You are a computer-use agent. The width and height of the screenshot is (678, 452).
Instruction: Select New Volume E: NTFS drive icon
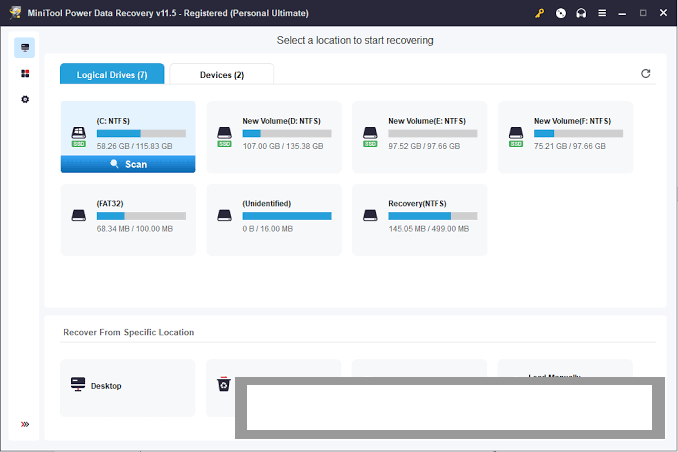point(370,136)
